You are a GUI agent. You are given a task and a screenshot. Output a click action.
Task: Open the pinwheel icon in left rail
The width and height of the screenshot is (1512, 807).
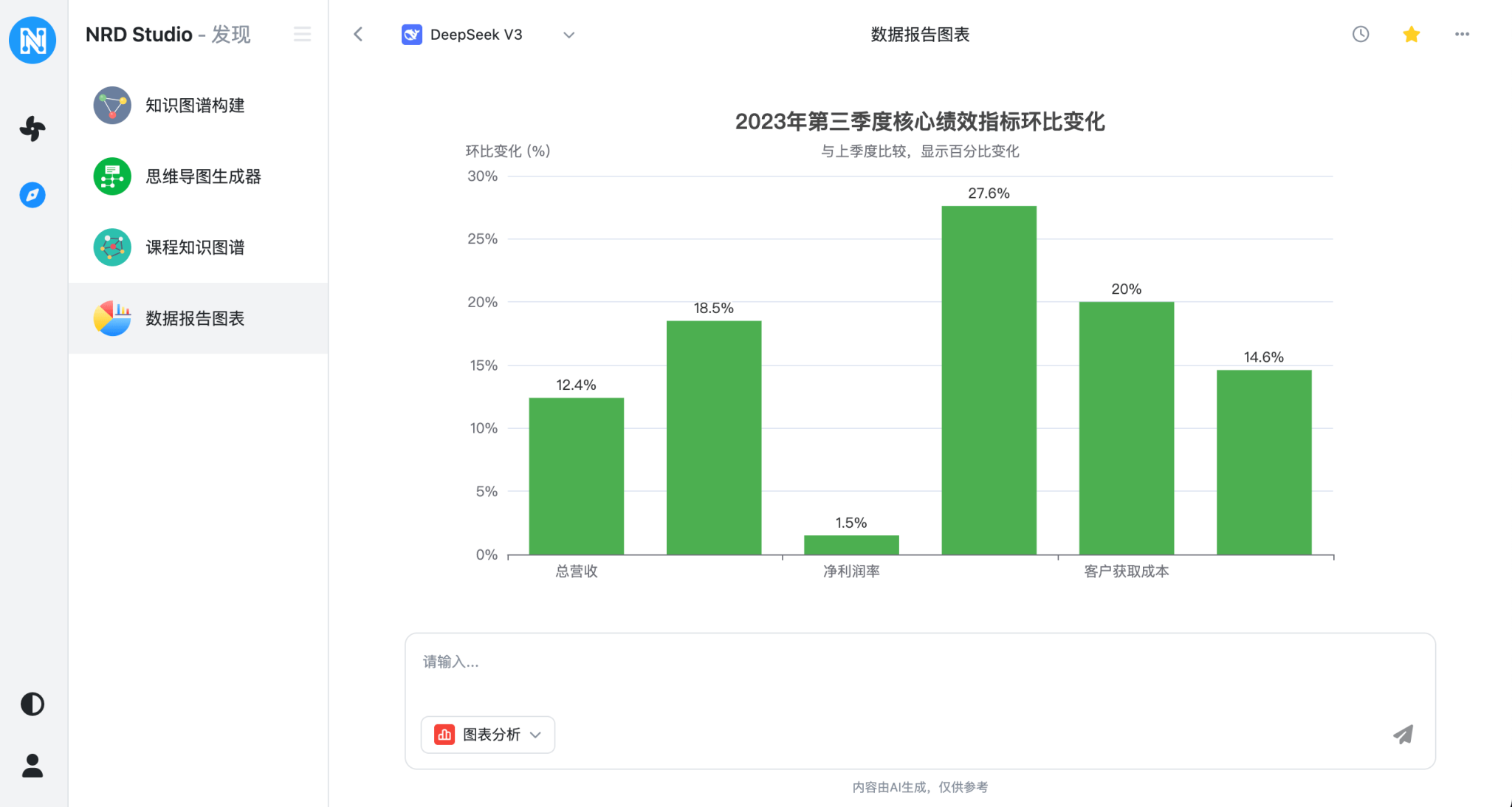point(32,129)
